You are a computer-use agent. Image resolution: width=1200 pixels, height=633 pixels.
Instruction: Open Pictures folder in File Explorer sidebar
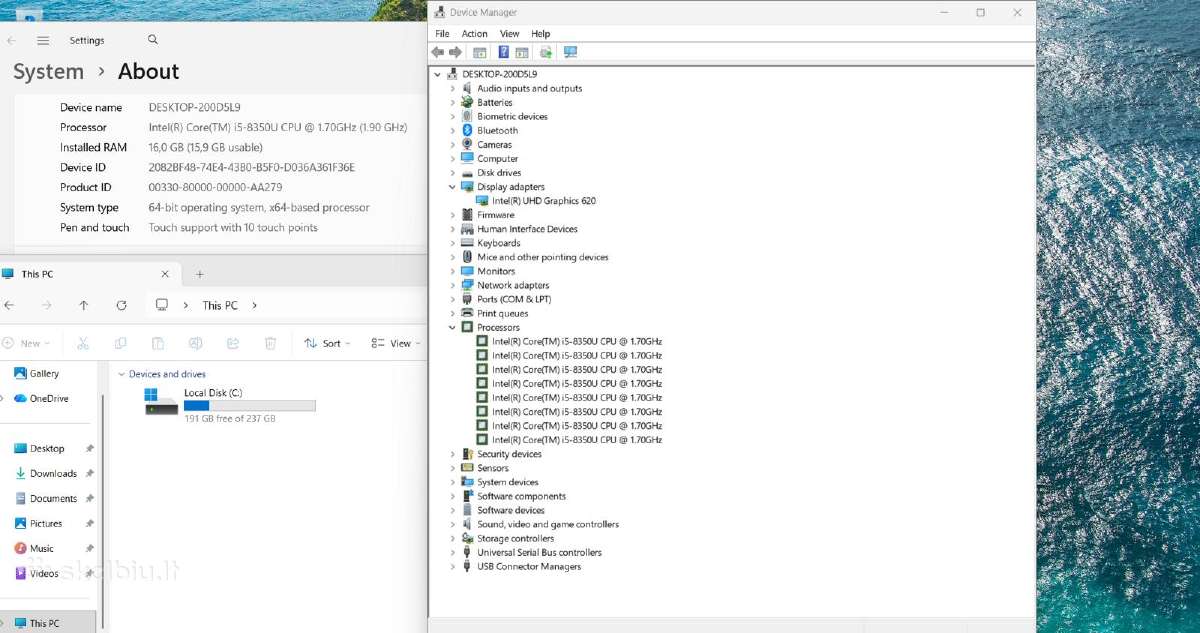38,523
